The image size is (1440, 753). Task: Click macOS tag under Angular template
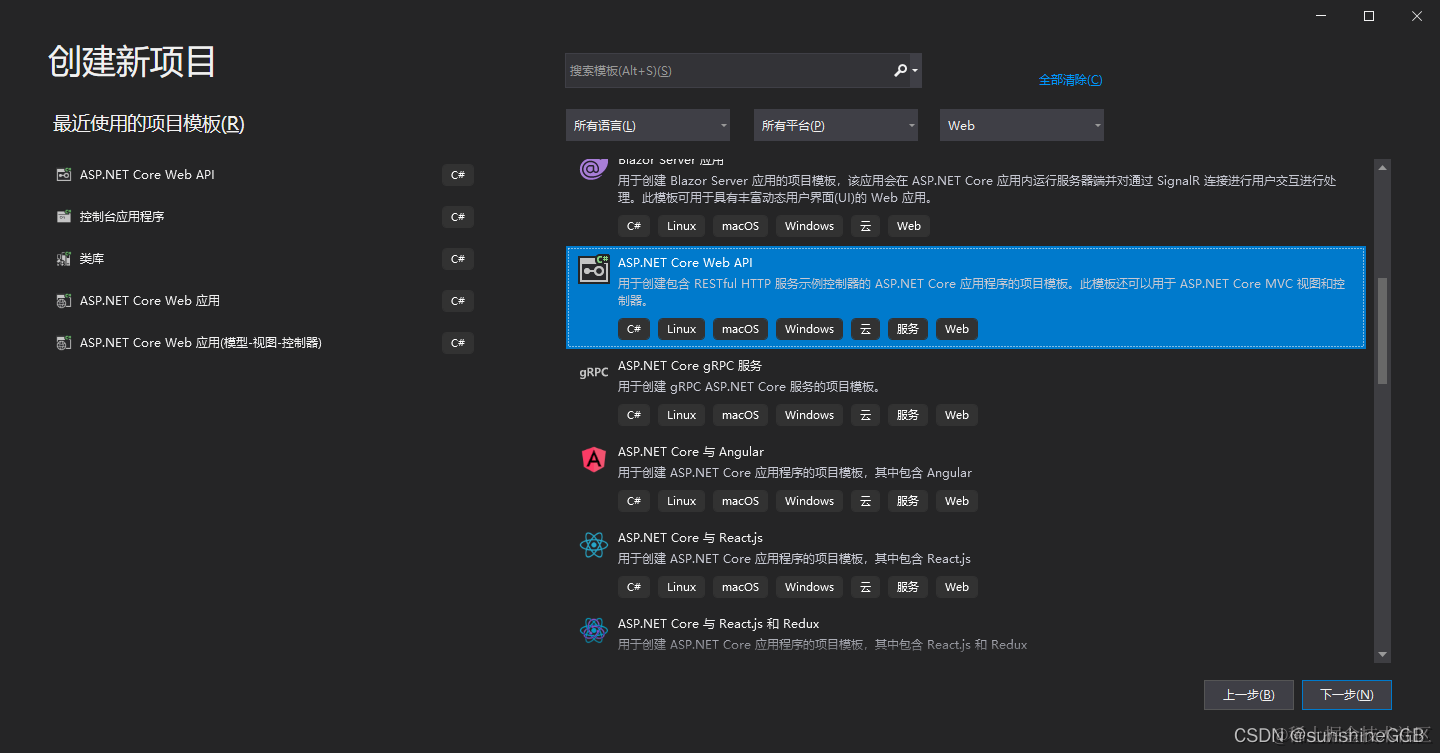click(x=741, y=501)
